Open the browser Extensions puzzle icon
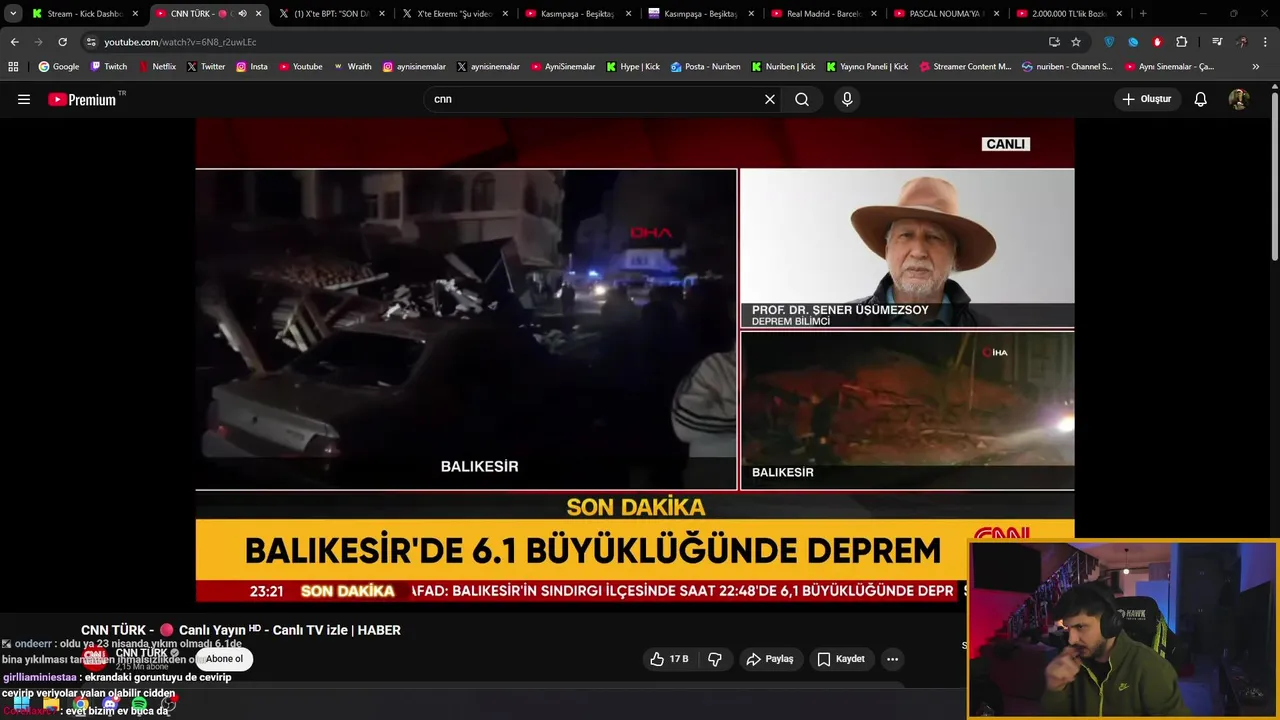Image resolution: width=1280 pixels, height=720 pixels. coord(1182,42)
